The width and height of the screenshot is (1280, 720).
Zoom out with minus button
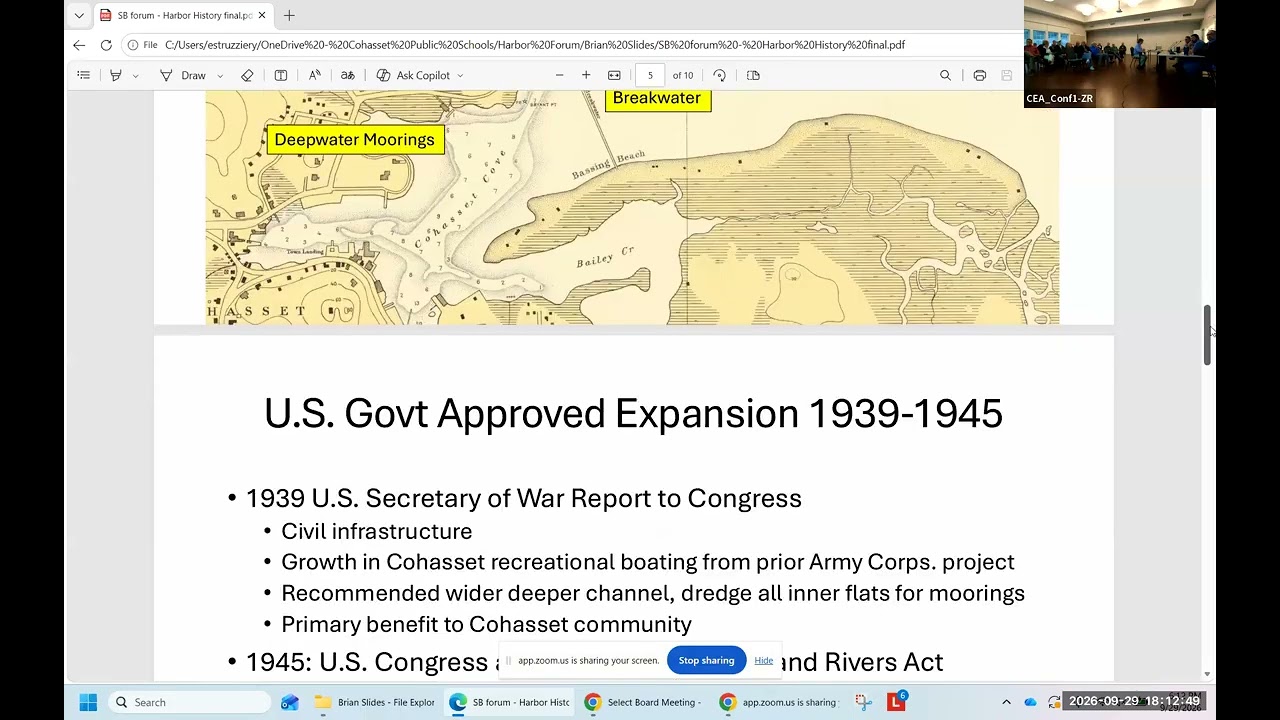point(559,75)
